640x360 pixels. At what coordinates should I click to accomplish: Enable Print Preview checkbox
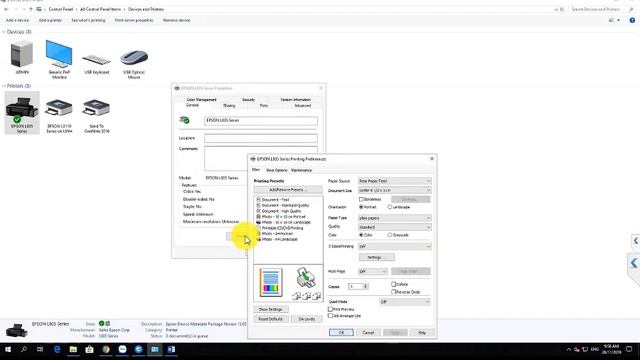coord(331,309)
